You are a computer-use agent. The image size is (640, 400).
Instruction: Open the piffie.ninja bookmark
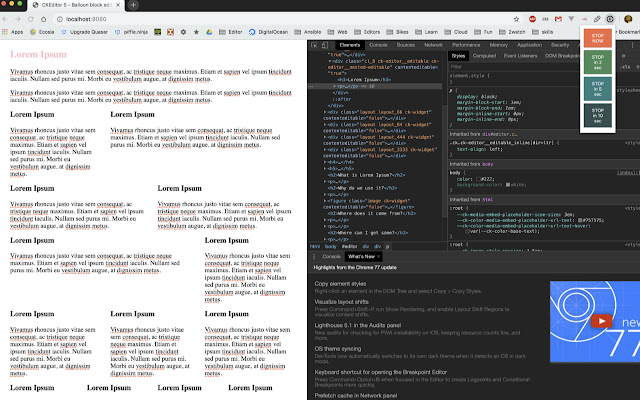click(x=131, y=32)
